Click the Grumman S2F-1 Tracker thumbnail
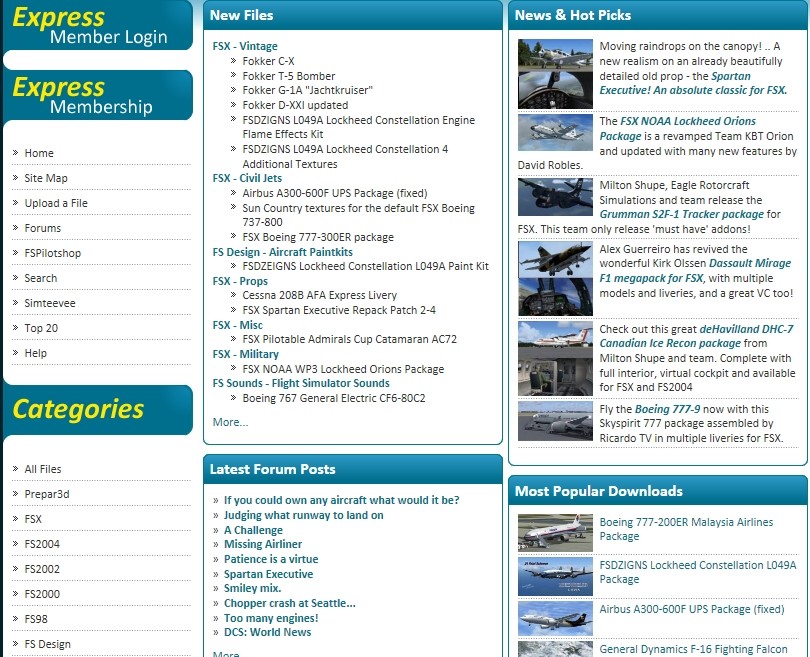Image resolution: width=810 pixels, height=657 pixels. click(555, 197)
